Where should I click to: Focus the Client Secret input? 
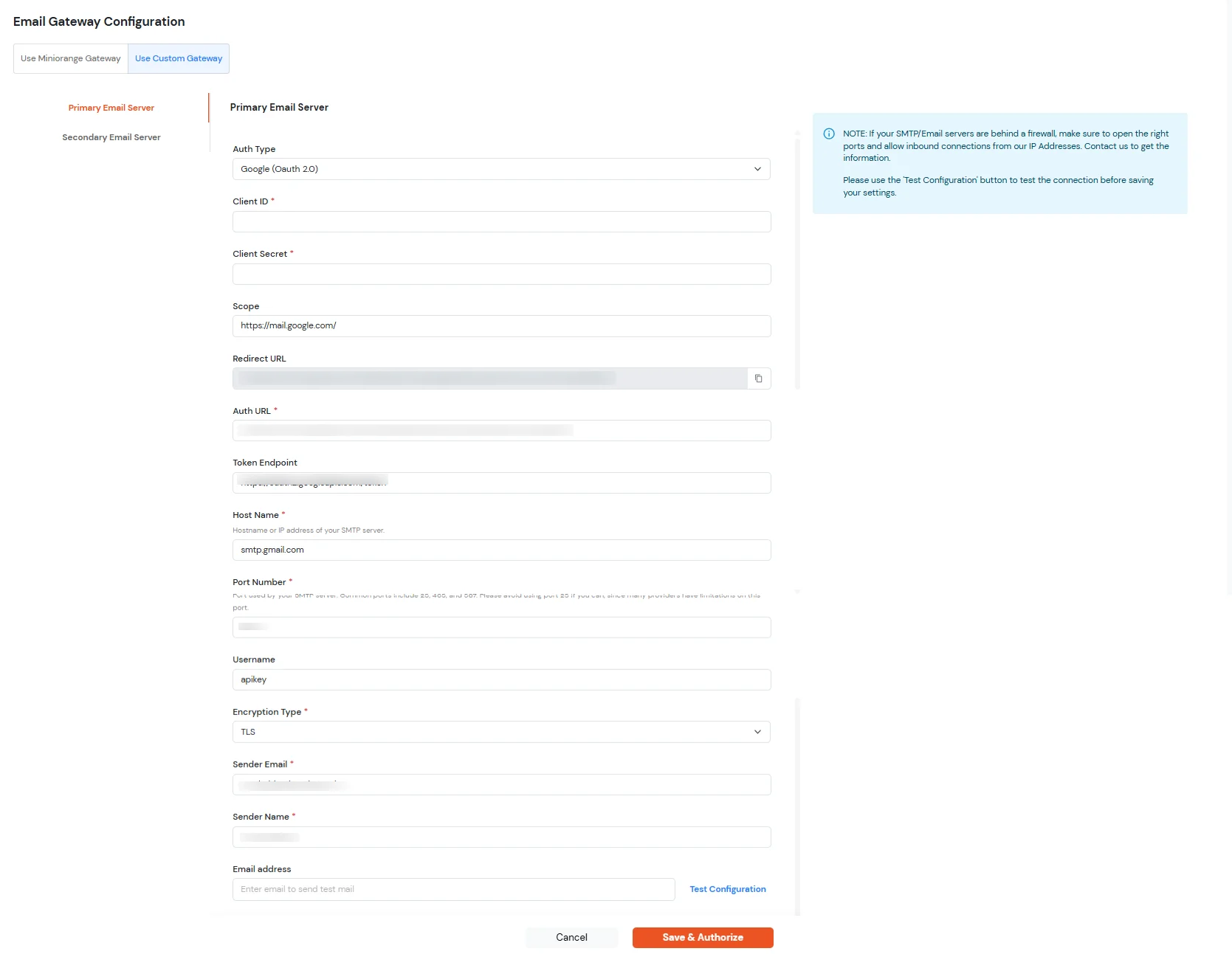point(501,274)
